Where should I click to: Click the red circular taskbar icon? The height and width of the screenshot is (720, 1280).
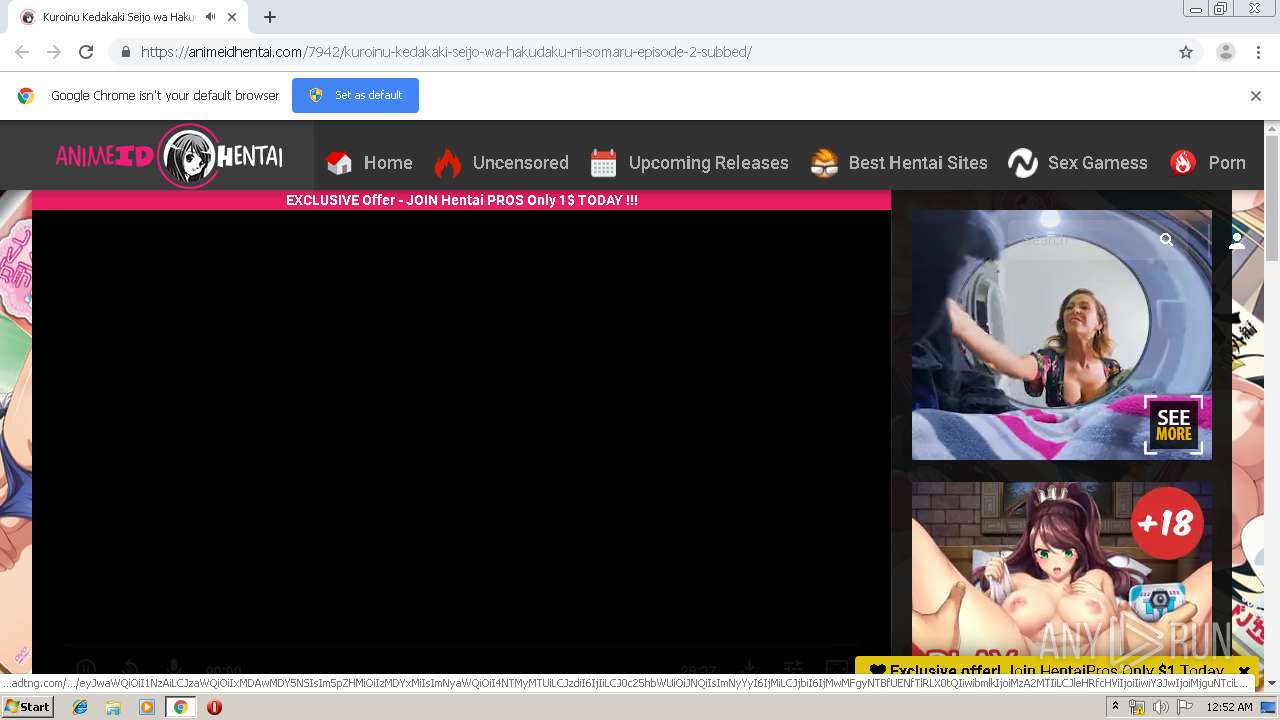(x=214, y=707)
